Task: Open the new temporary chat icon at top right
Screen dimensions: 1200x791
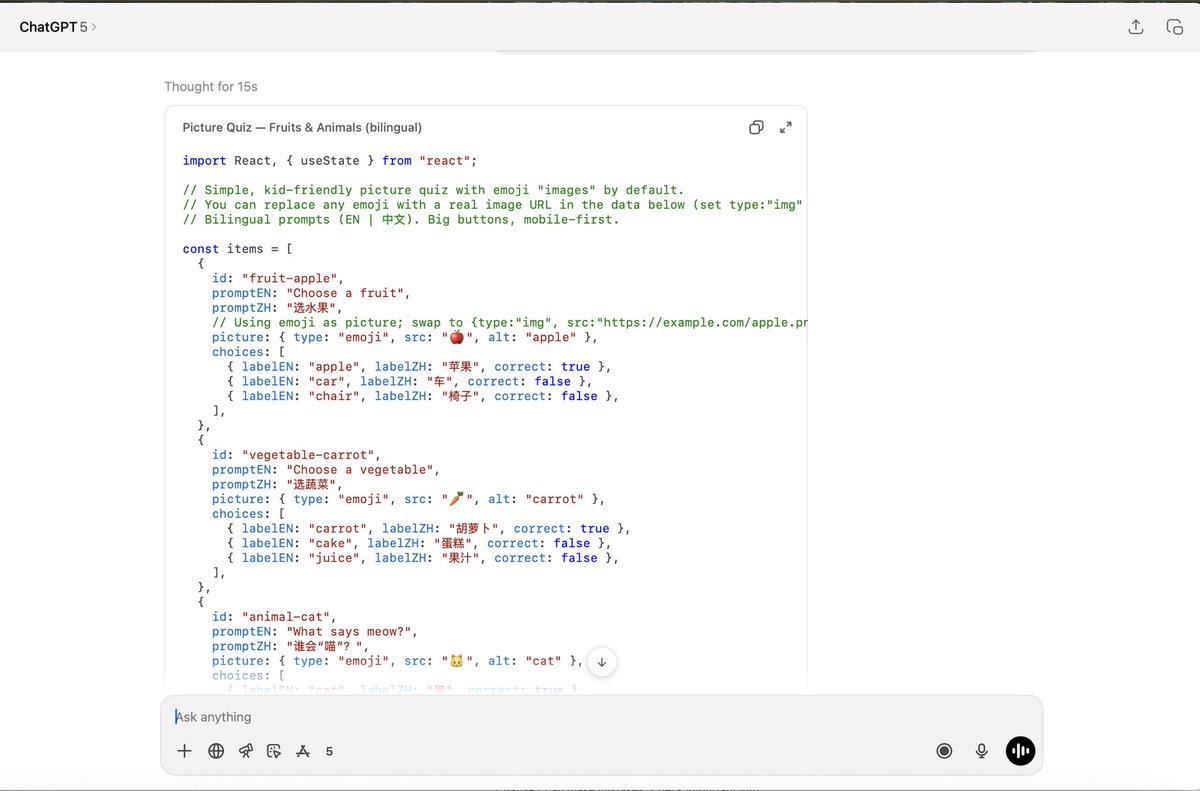Action: click(1175, 27)
